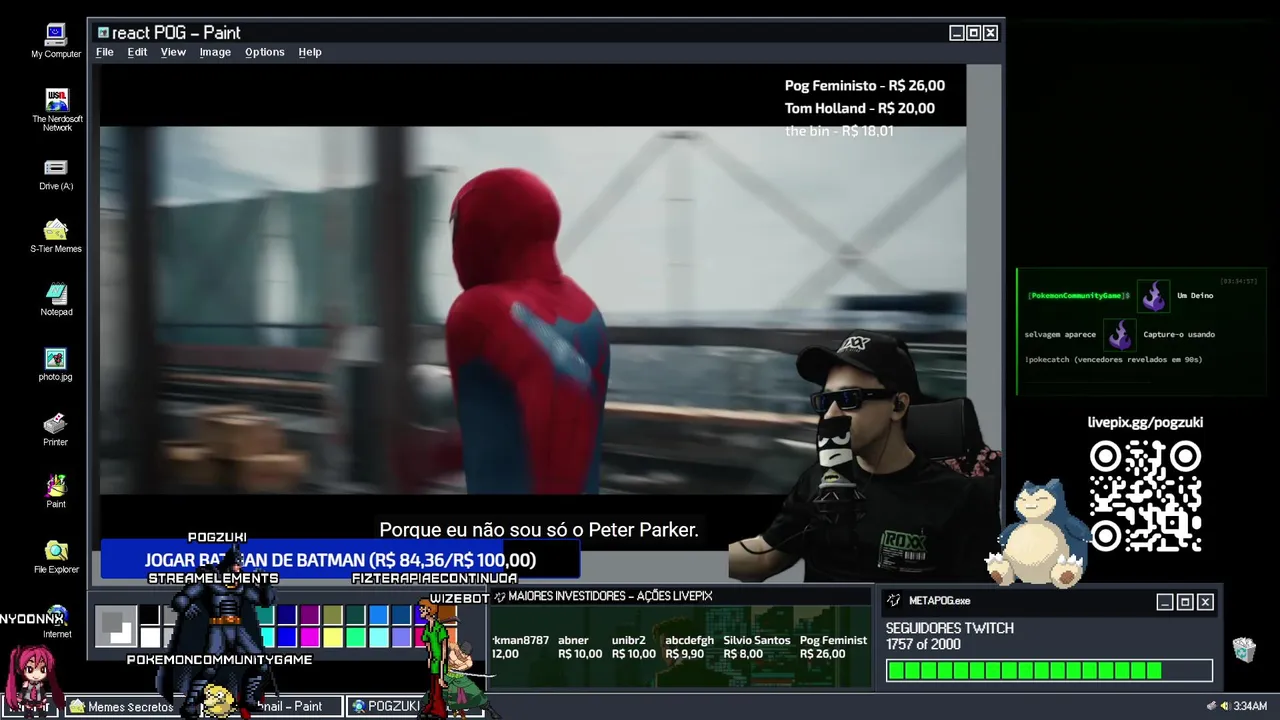Pick the lavender swatch in Paint palette
This screenshot has height=720, width=1280.
click(402, 637)
